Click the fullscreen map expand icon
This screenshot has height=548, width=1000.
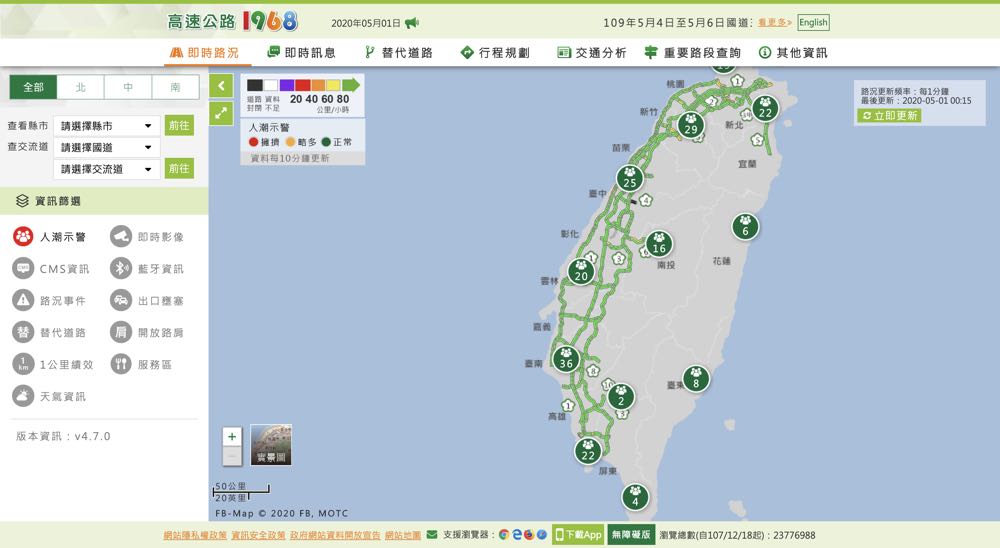(x=221, y=114)
